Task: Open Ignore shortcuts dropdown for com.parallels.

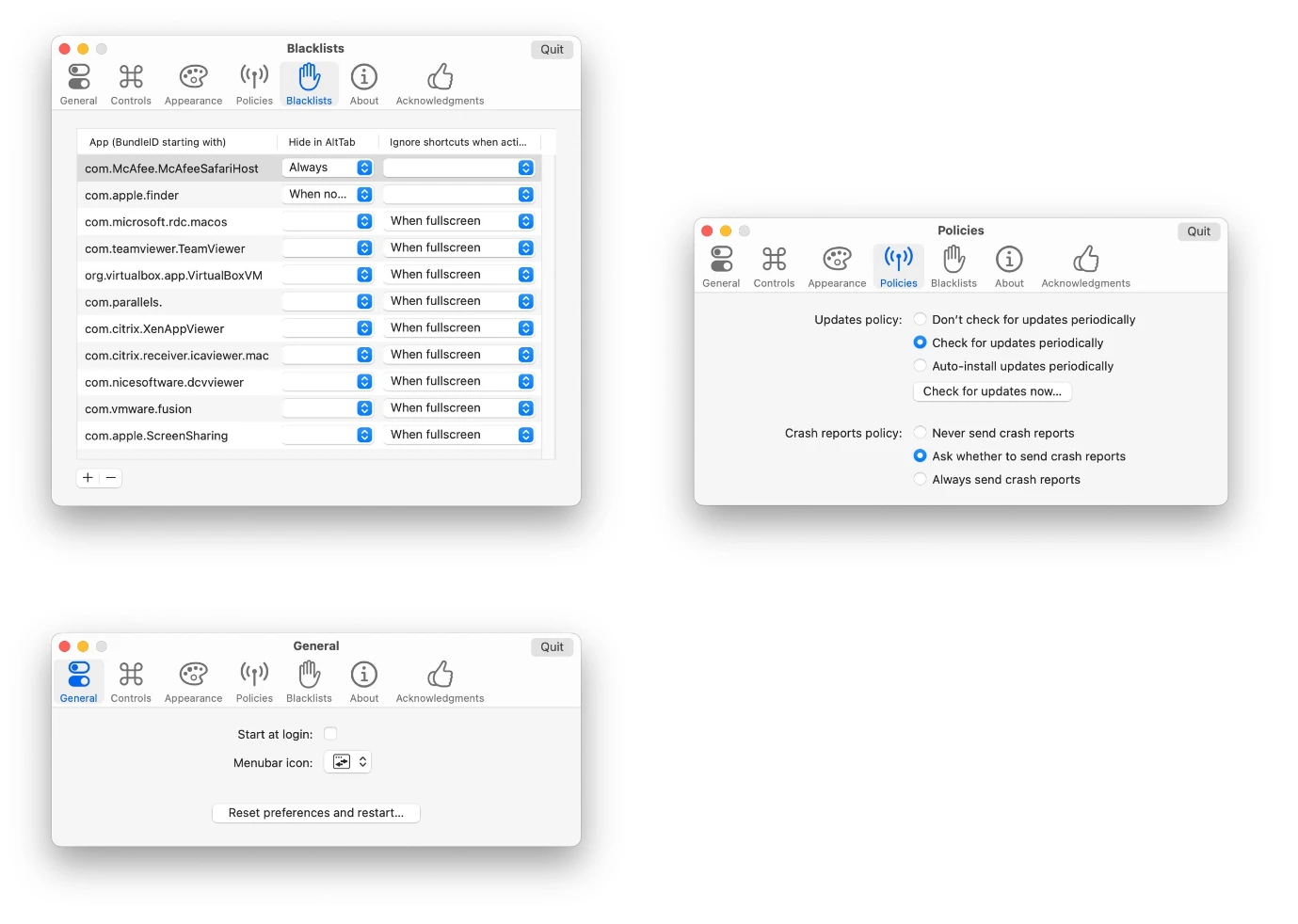Action: point(458,301)
